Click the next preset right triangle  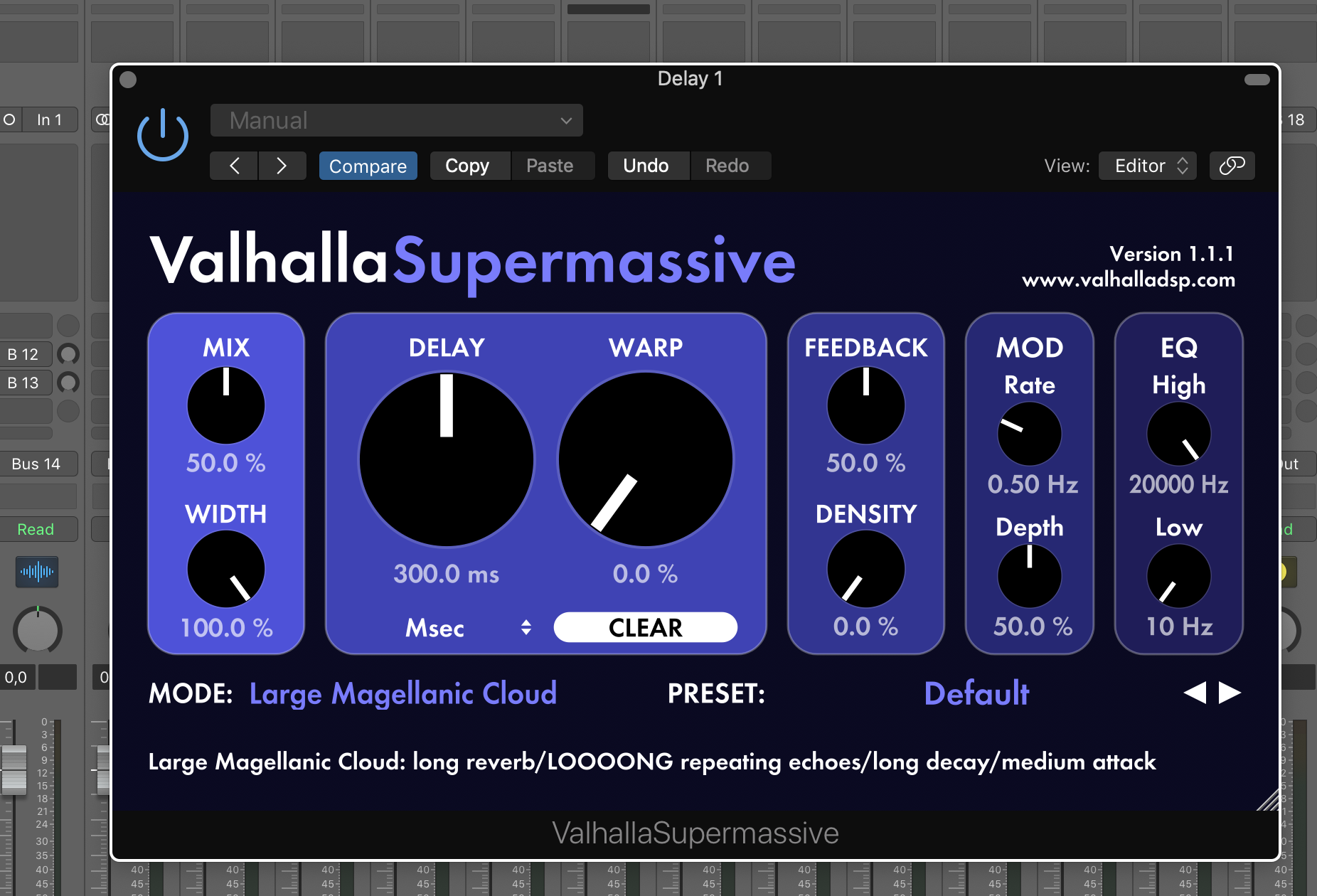pos(1230,693)
